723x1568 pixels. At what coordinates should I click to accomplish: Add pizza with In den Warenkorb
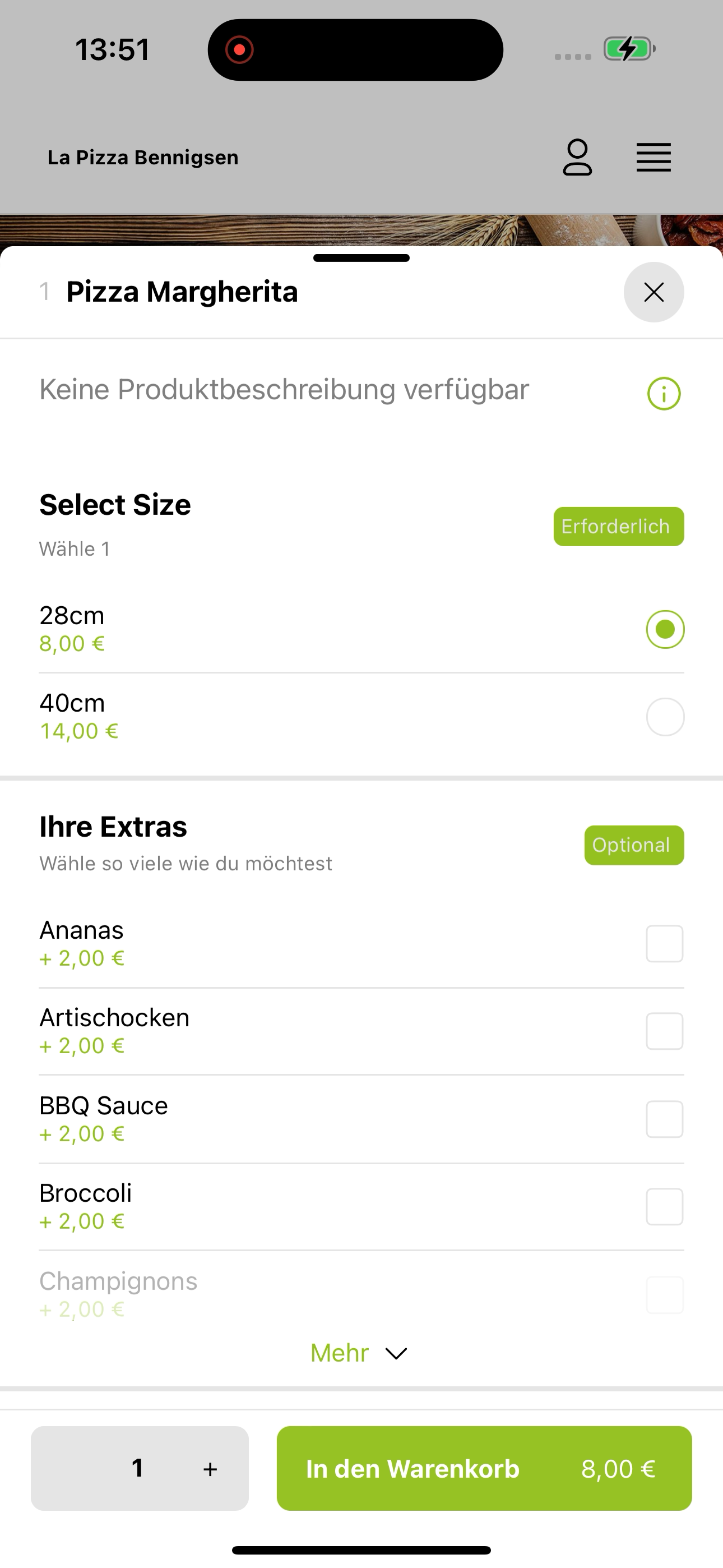[x=484, y=1468]
